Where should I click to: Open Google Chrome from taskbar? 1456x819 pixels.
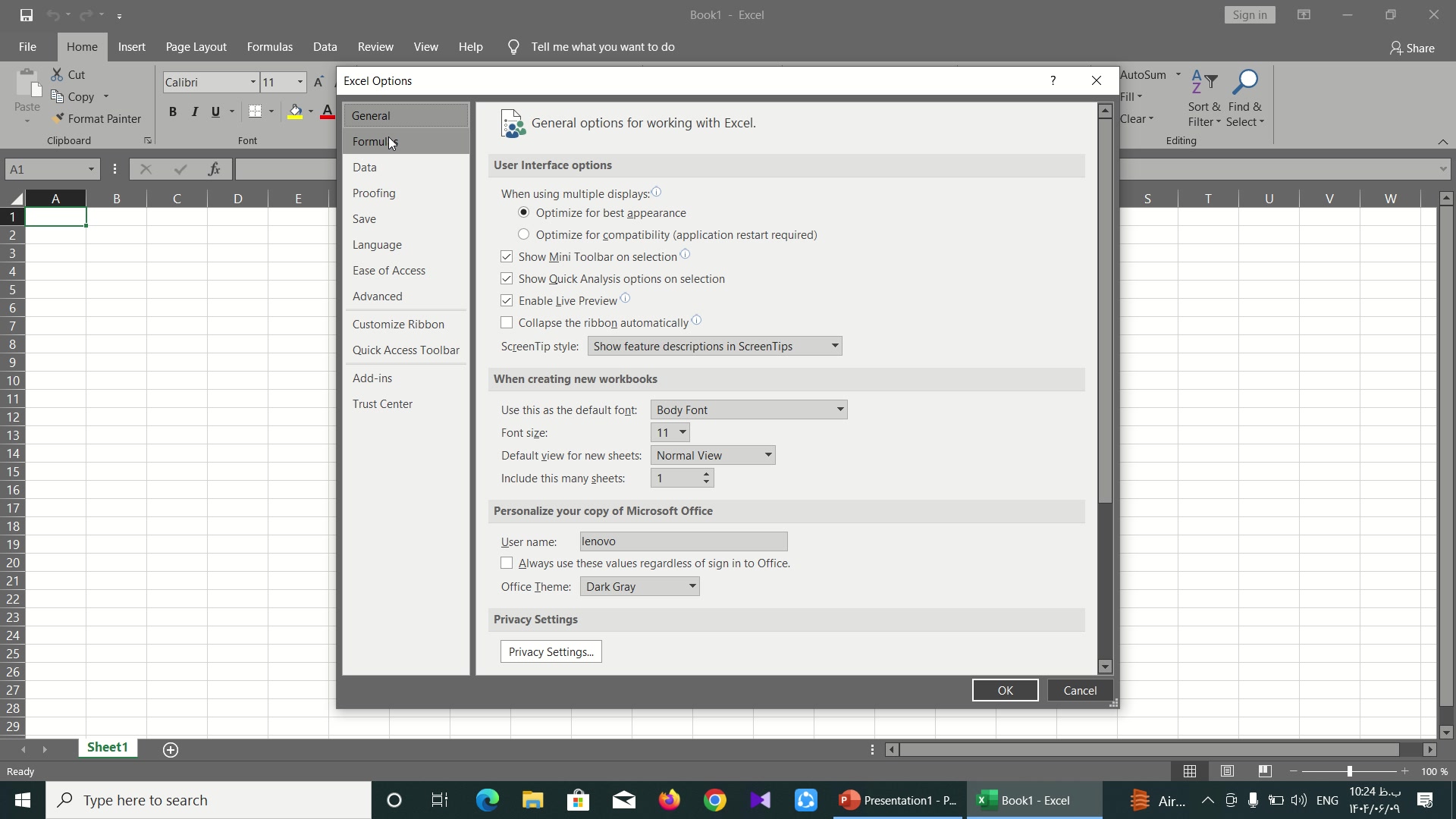pyautogui.click(x=714, y=800)
